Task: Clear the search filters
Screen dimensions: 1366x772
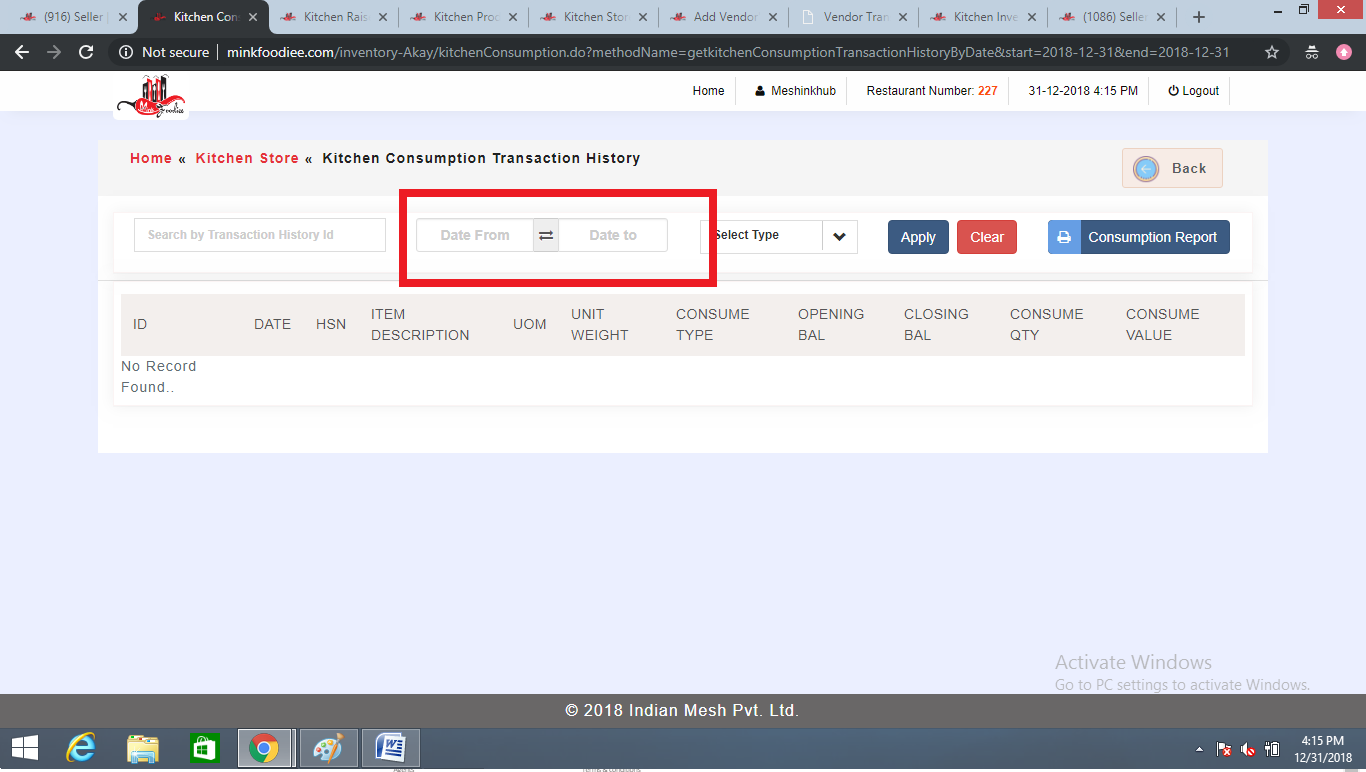Action: (987, 237)
